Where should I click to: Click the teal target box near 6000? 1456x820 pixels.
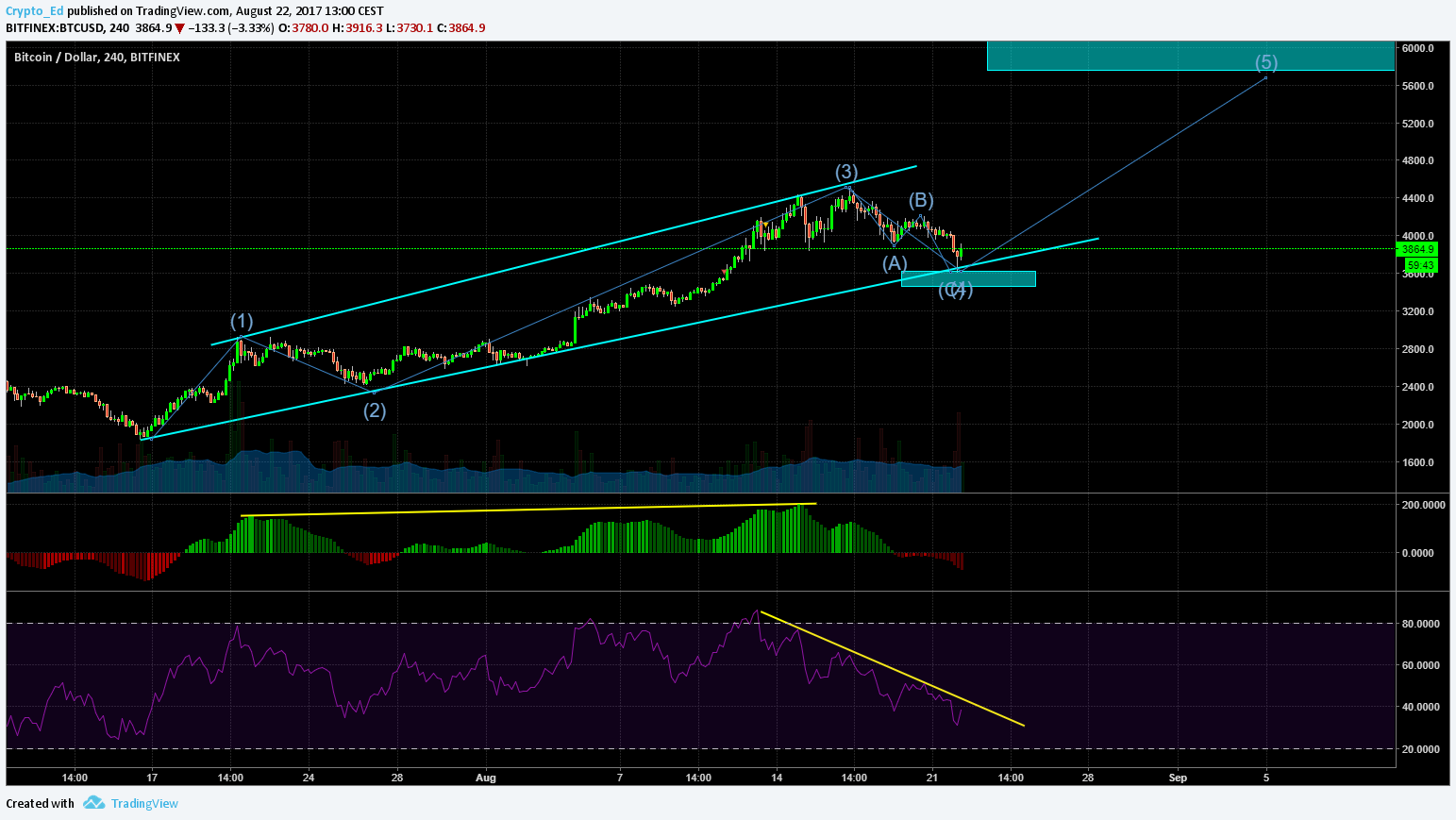pyautogui.click(x=1191, y=56)
